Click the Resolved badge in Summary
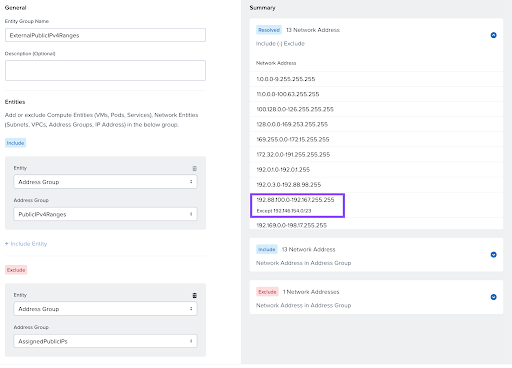The height and width of the screenshot is (368, 512). click(269, 30)
